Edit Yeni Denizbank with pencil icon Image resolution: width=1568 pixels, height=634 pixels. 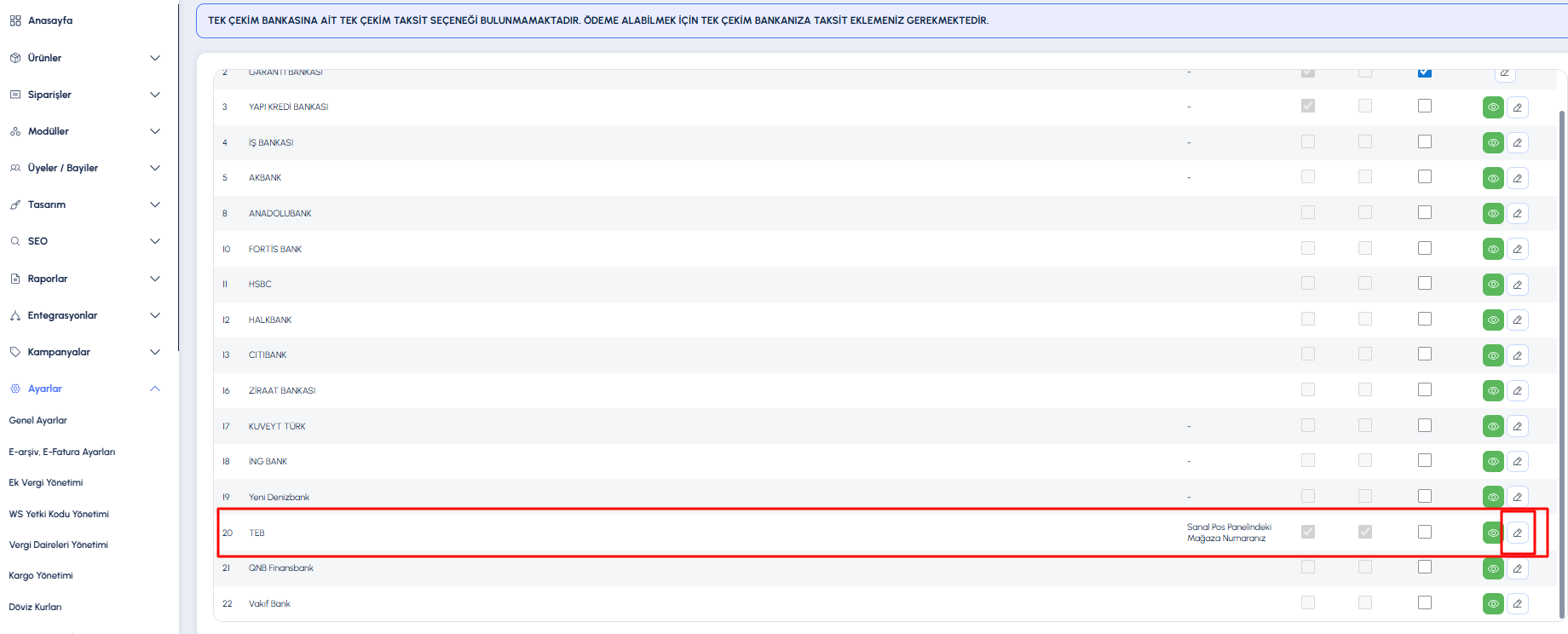[1518, 498]
